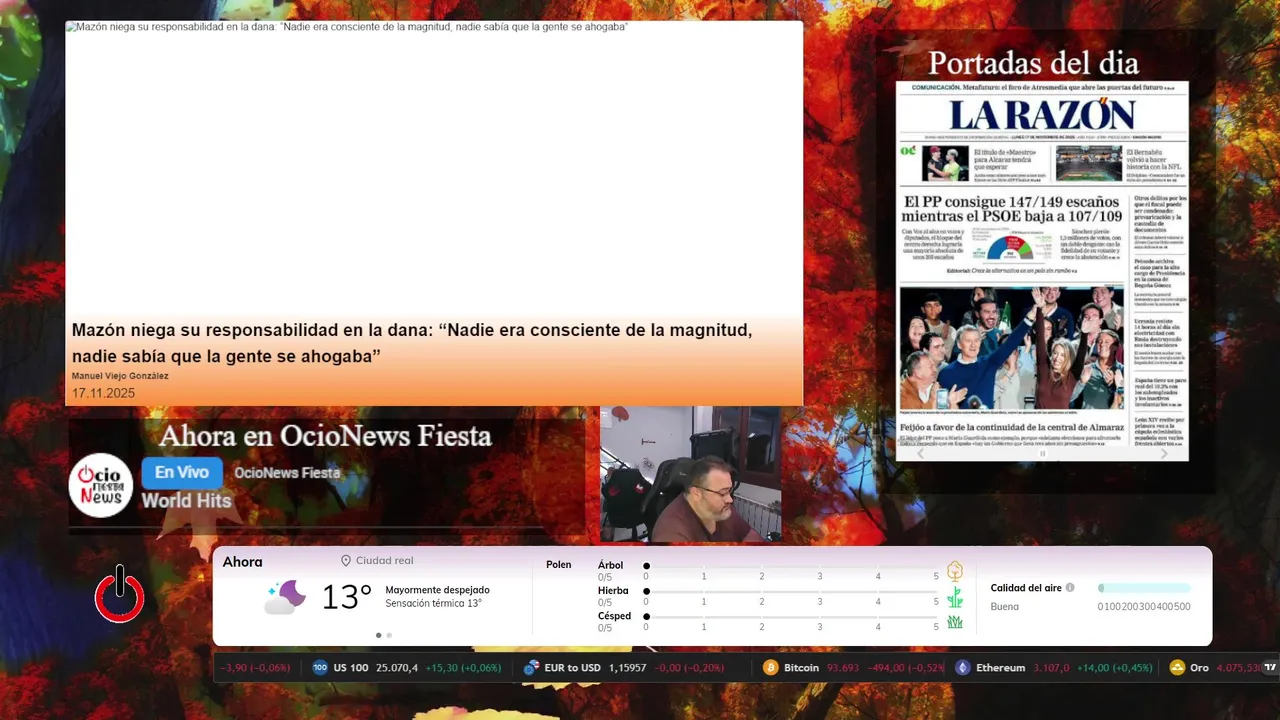Click the gold Oro icon in ticker

point(1177,668)
